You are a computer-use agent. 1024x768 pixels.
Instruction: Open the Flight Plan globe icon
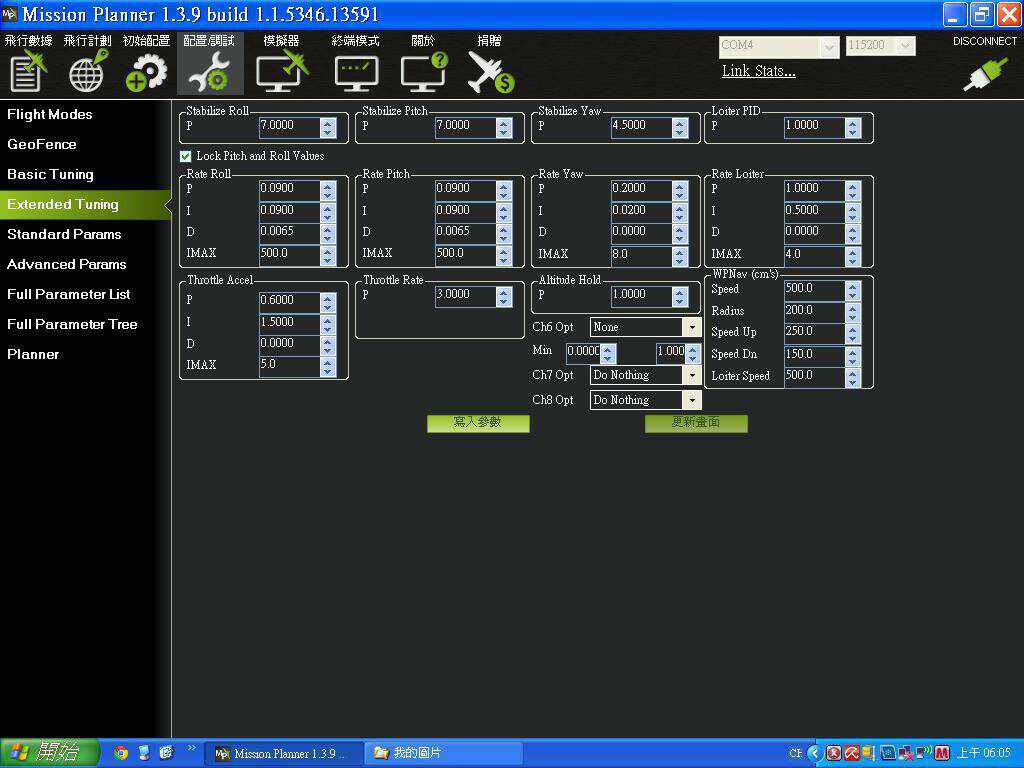click(x=88, y=70)
